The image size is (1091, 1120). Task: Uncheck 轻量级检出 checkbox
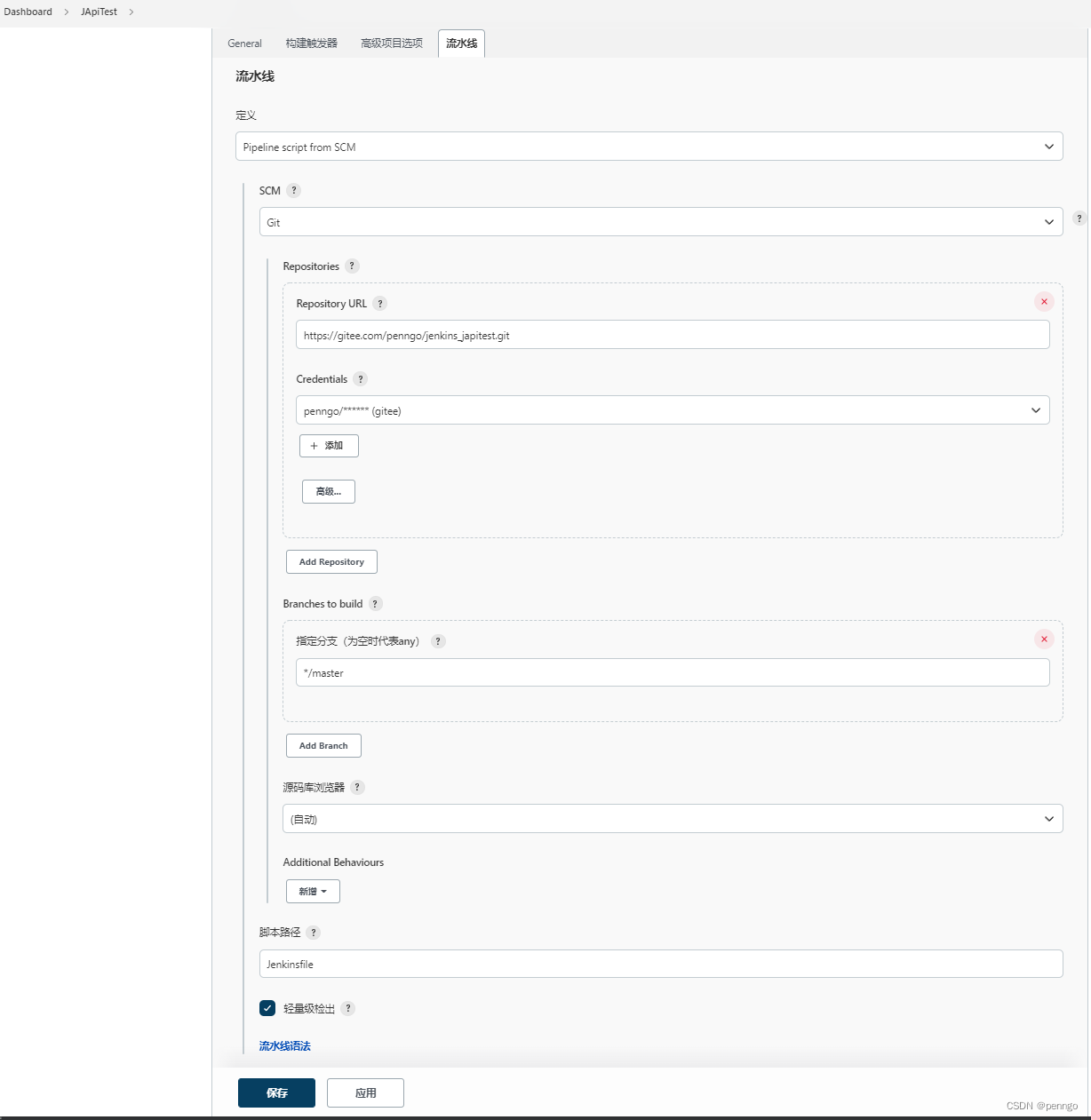click(267, 1007)
